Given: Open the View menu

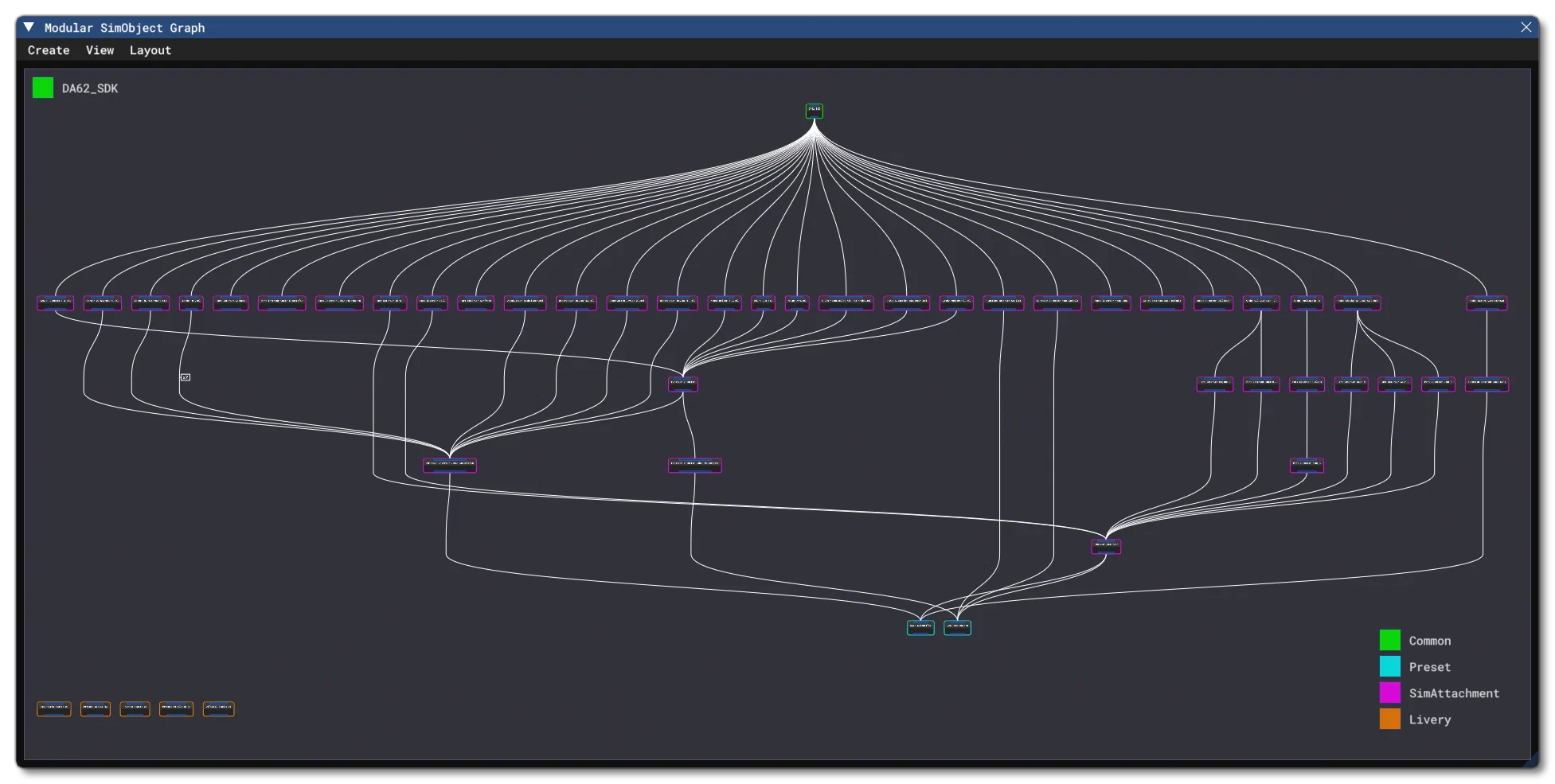Looking at the screenshot, I should [100, 50].
